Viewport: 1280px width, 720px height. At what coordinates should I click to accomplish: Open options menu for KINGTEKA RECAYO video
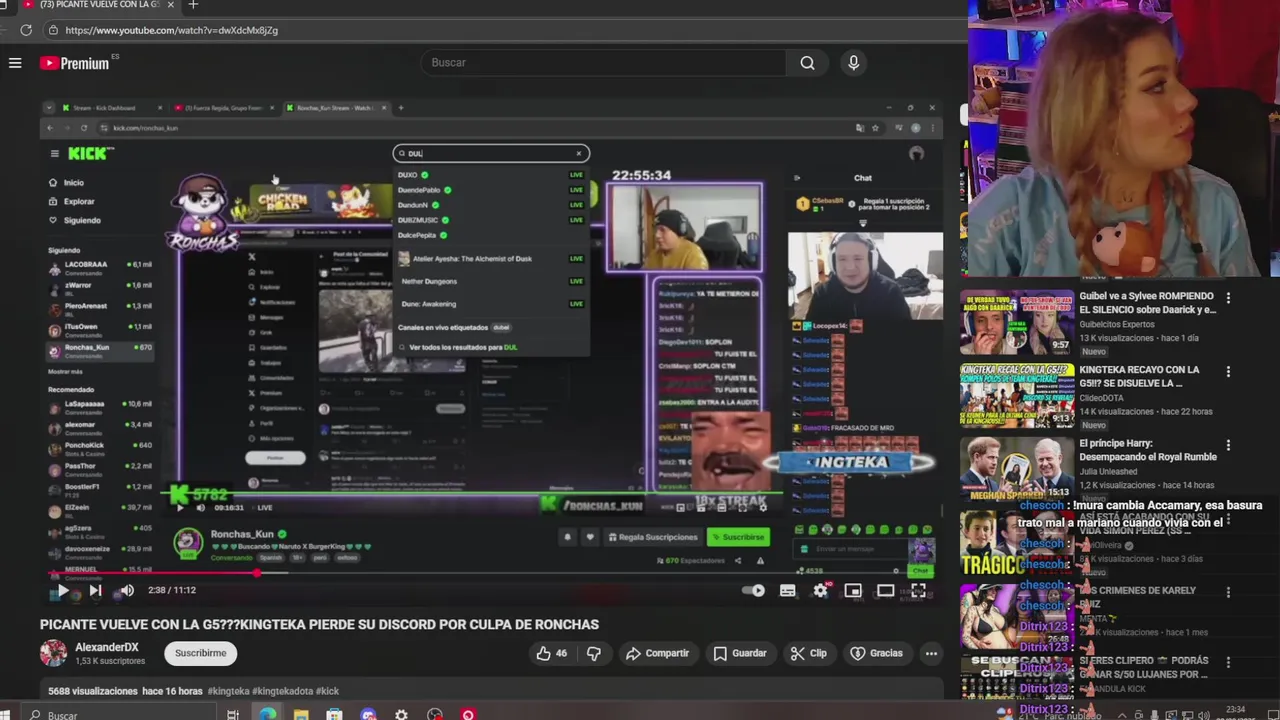tap(1228, 371)
